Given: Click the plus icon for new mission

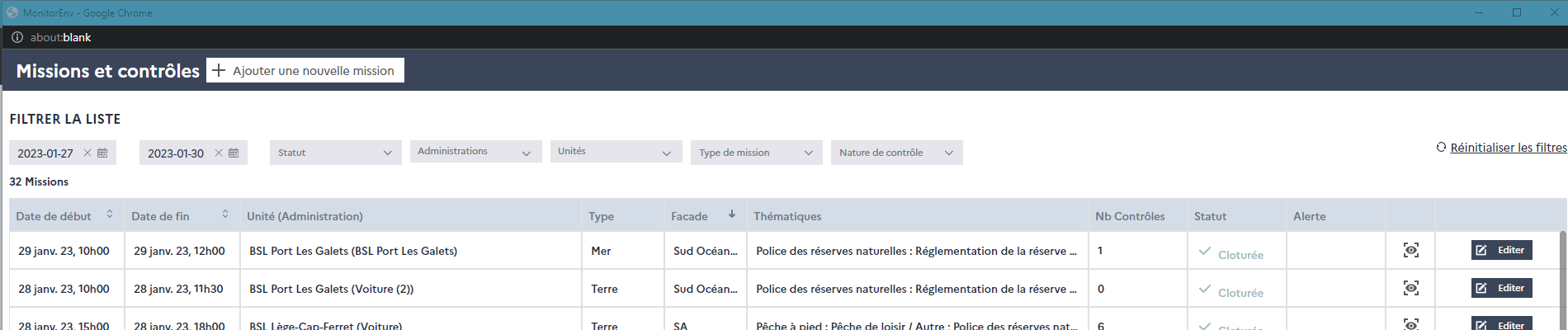Looking at the screenshot, I should 219,71.
